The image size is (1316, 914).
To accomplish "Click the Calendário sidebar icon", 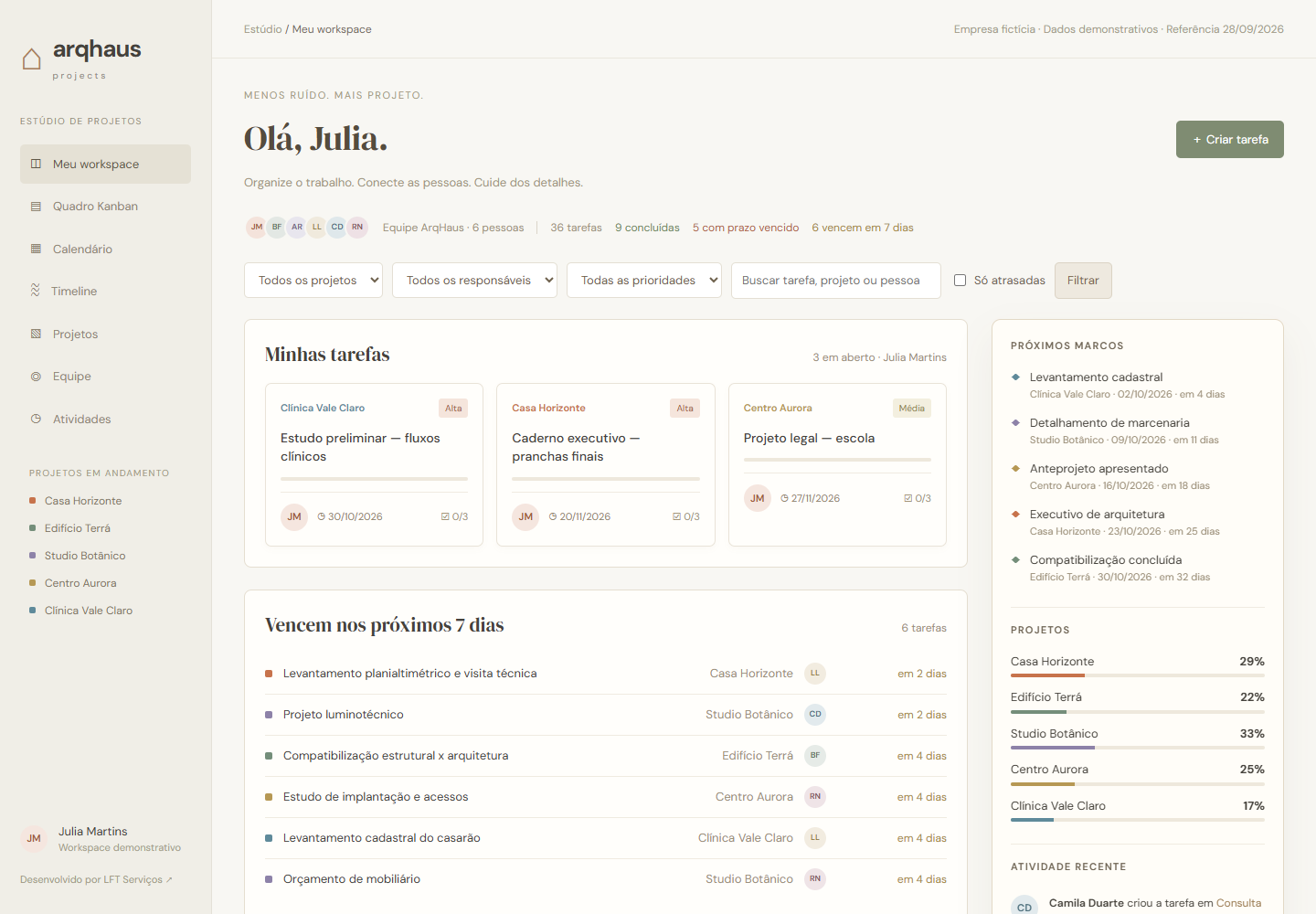I will tap(36, 249).
